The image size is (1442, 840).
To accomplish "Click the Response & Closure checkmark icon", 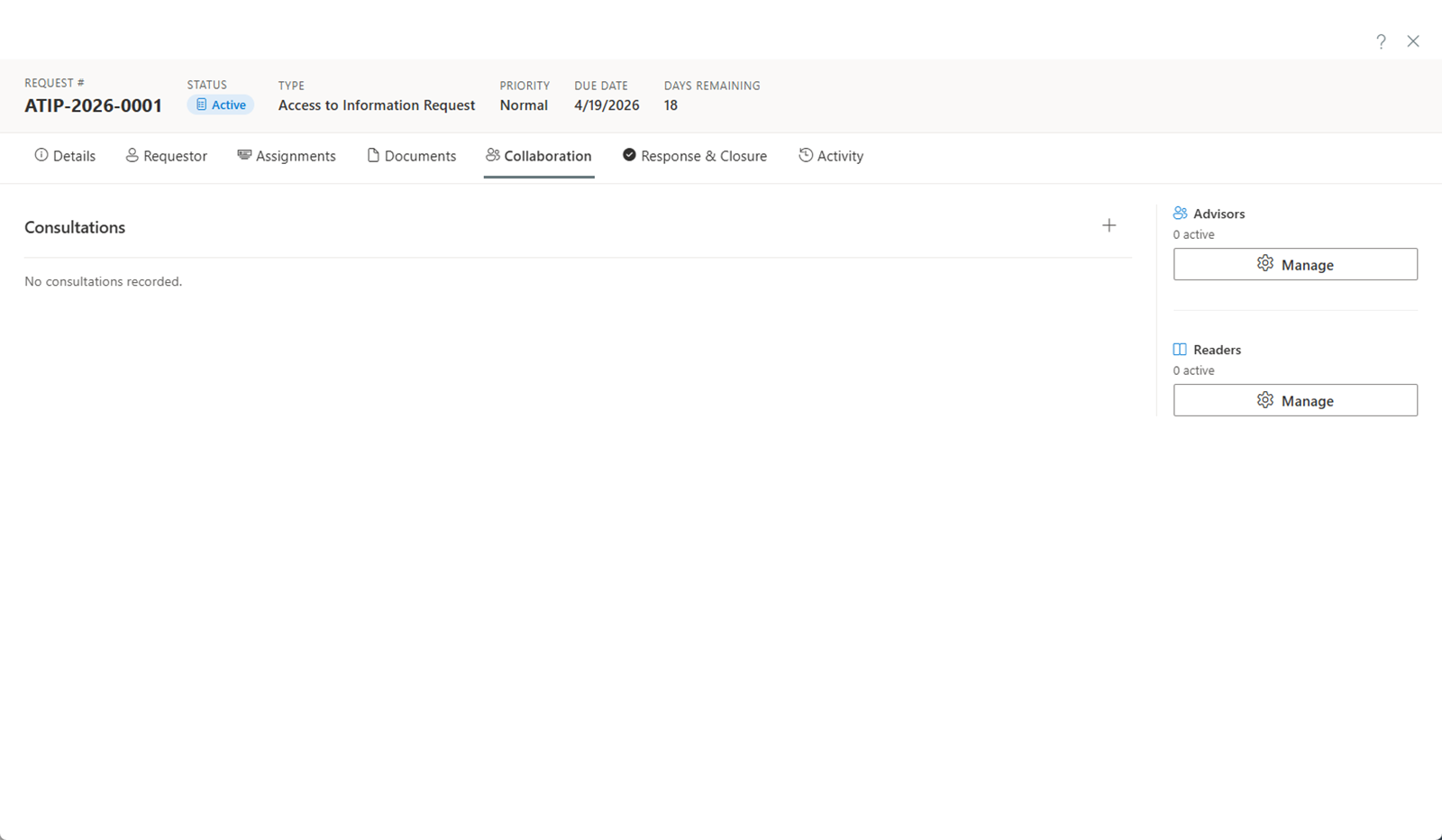I will [x=629, y=155].
